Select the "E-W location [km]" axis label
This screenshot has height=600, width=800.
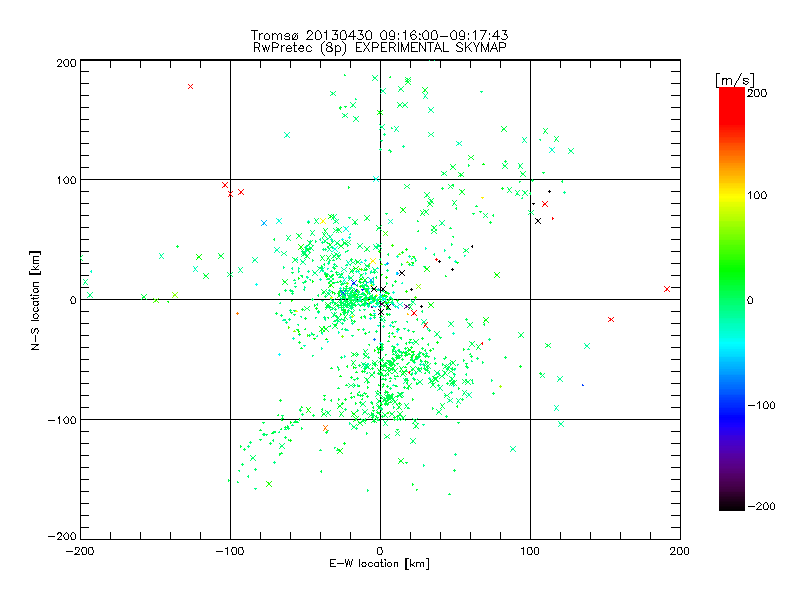[x=379, y=564]
